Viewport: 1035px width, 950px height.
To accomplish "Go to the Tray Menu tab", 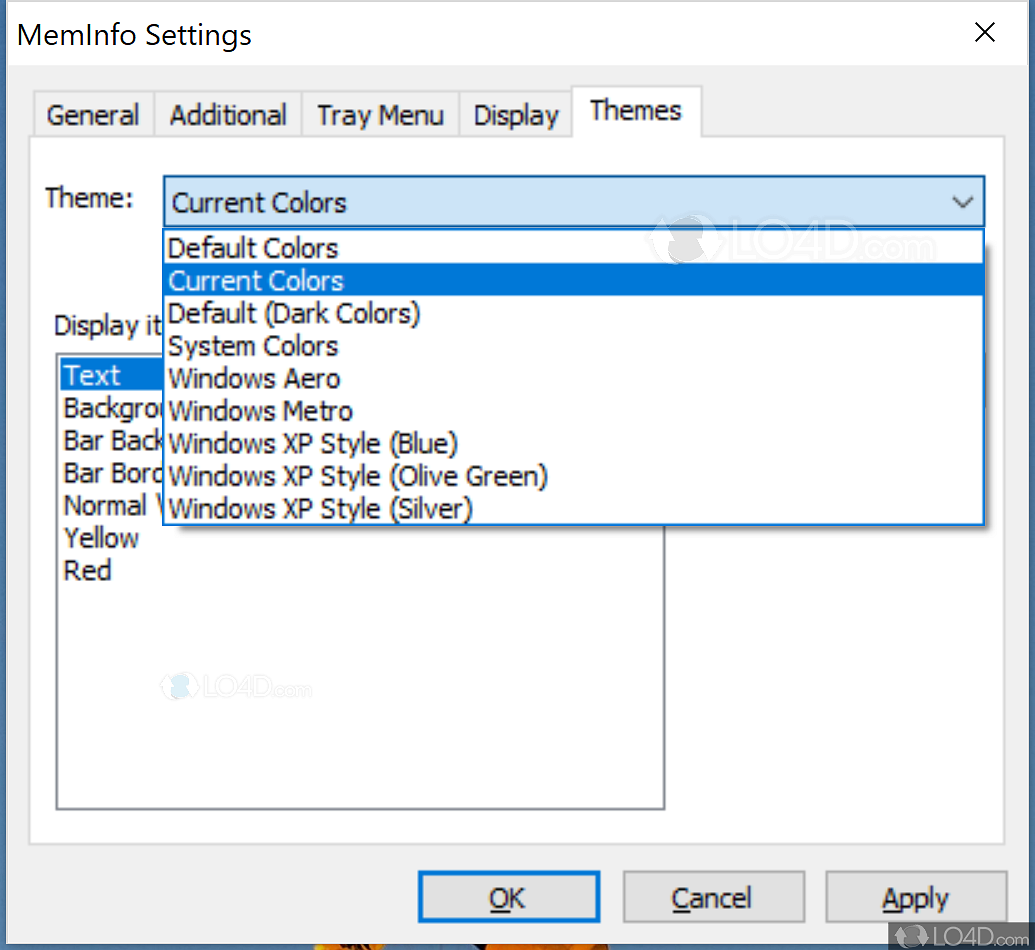I will pos(380,115).
